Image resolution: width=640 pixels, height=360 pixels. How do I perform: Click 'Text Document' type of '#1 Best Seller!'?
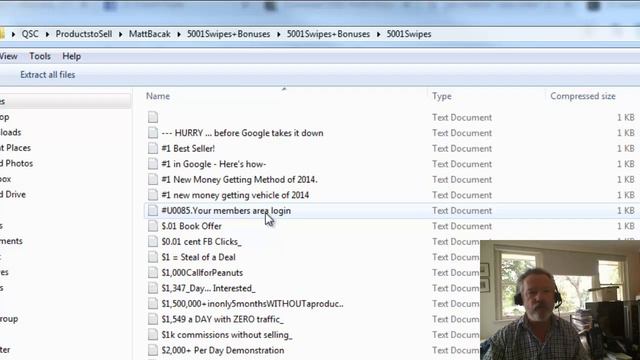(x=462, y=149)
